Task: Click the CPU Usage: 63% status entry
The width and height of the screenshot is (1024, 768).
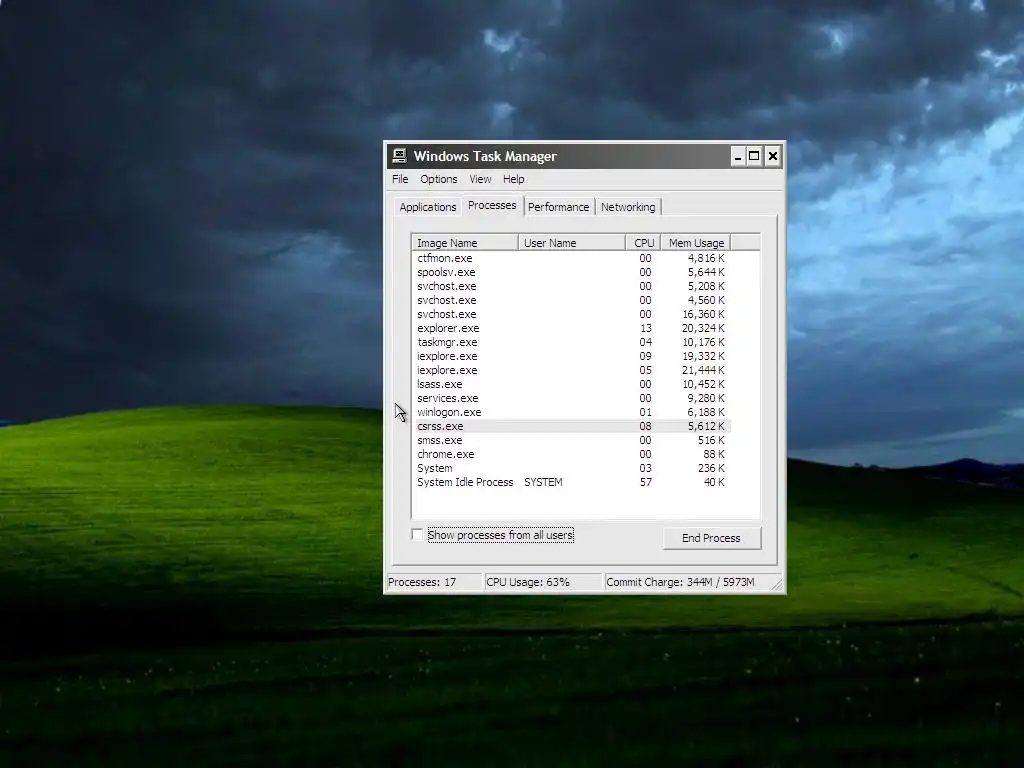Action: tap(543, 582)
